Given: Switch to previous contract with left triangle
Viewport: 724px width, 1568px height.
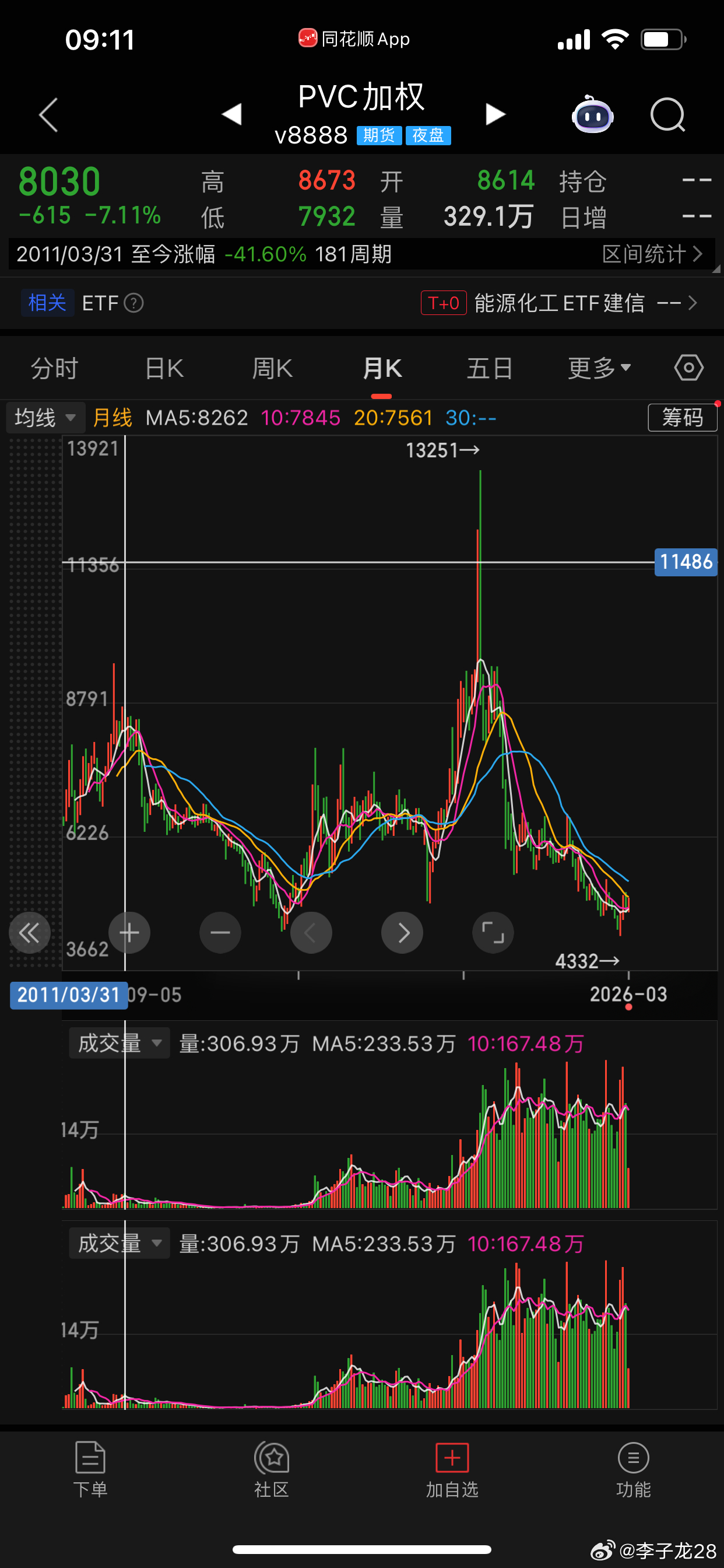Looking at the screenshot, I should 232,114.
